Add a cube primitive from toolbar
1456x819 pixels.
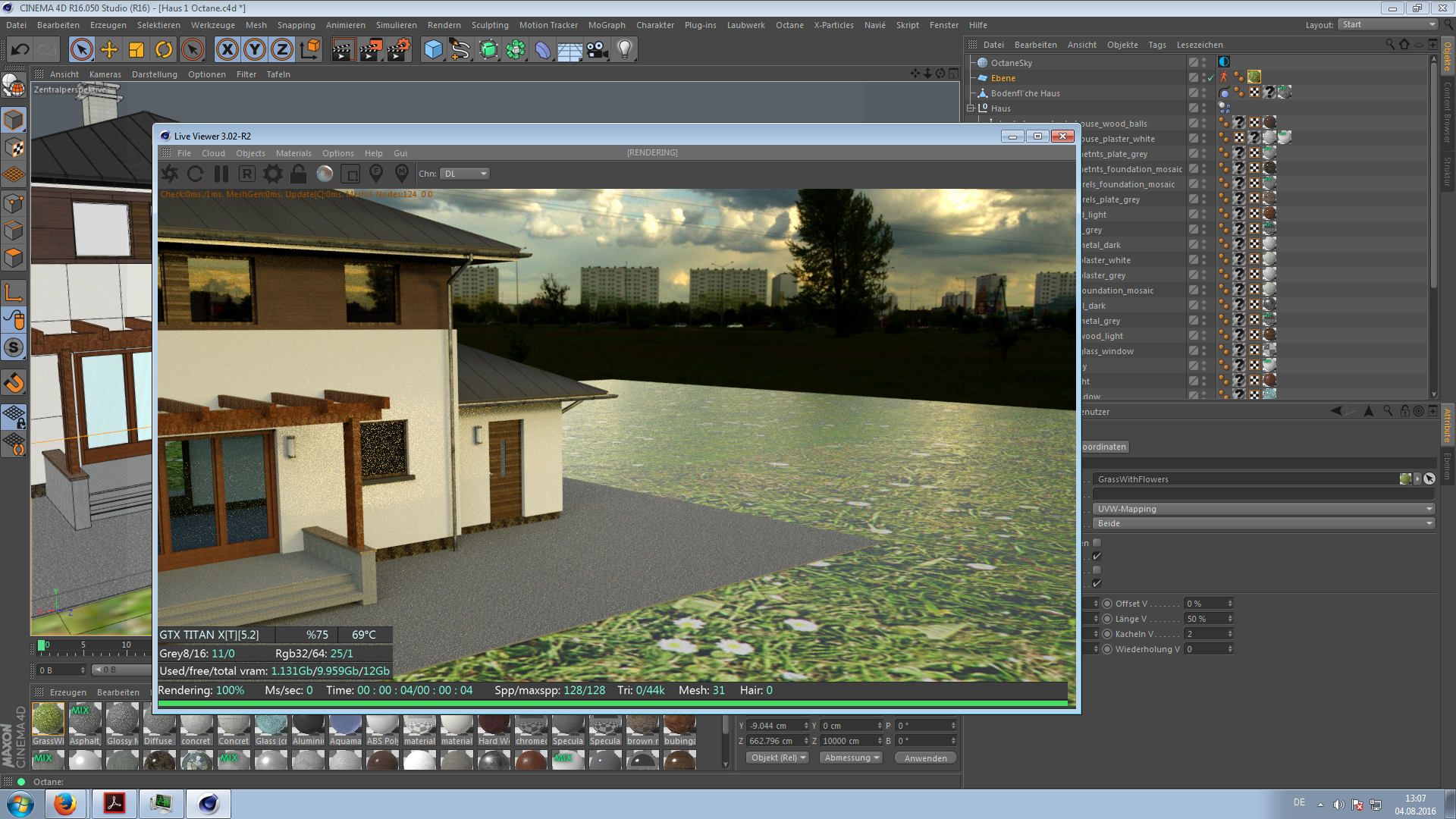point(433,50)
